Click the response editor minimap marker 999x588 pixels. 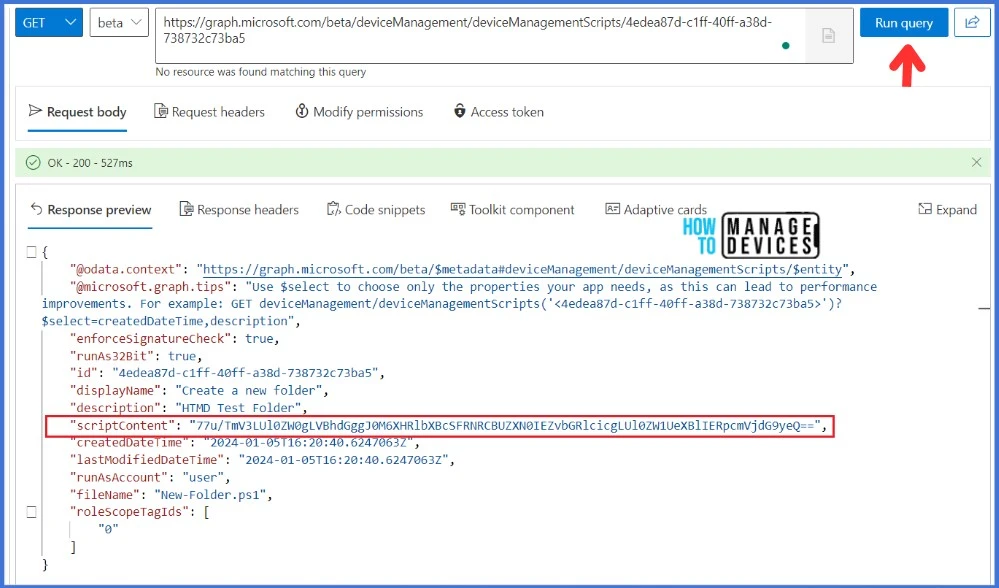point(984,308)
